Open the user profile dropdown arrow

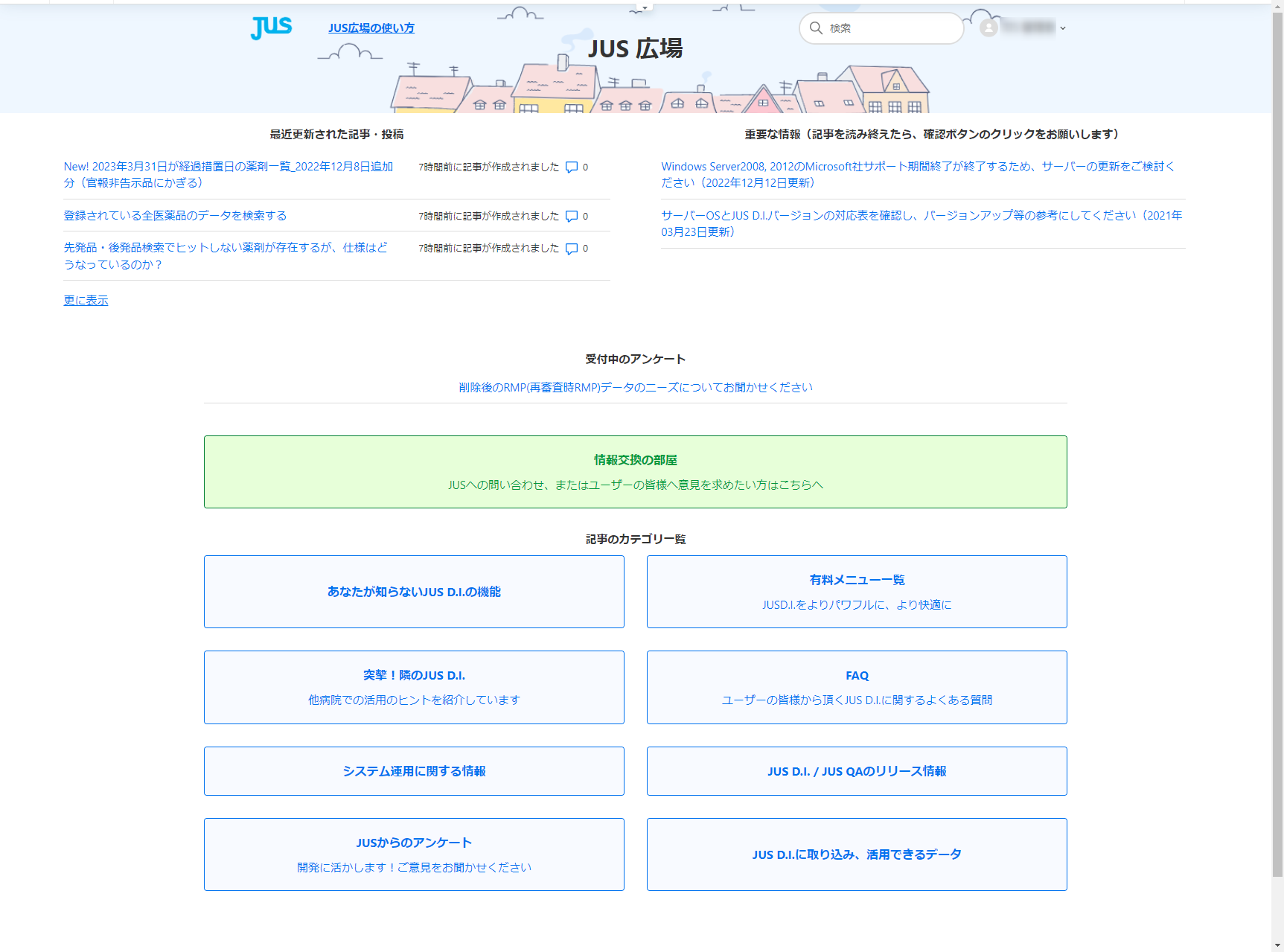point(1063,28)
